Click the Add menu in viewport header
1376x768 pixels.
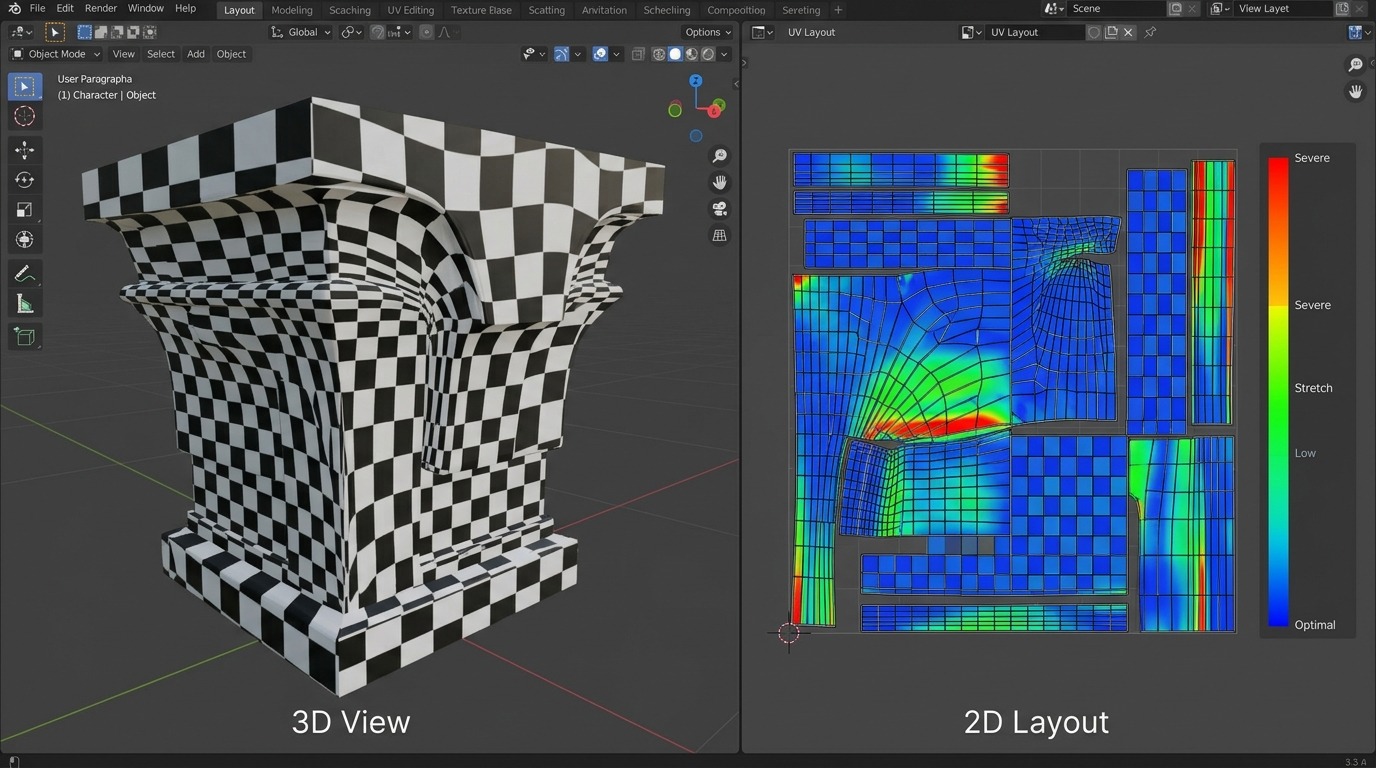tap(196, 54)
